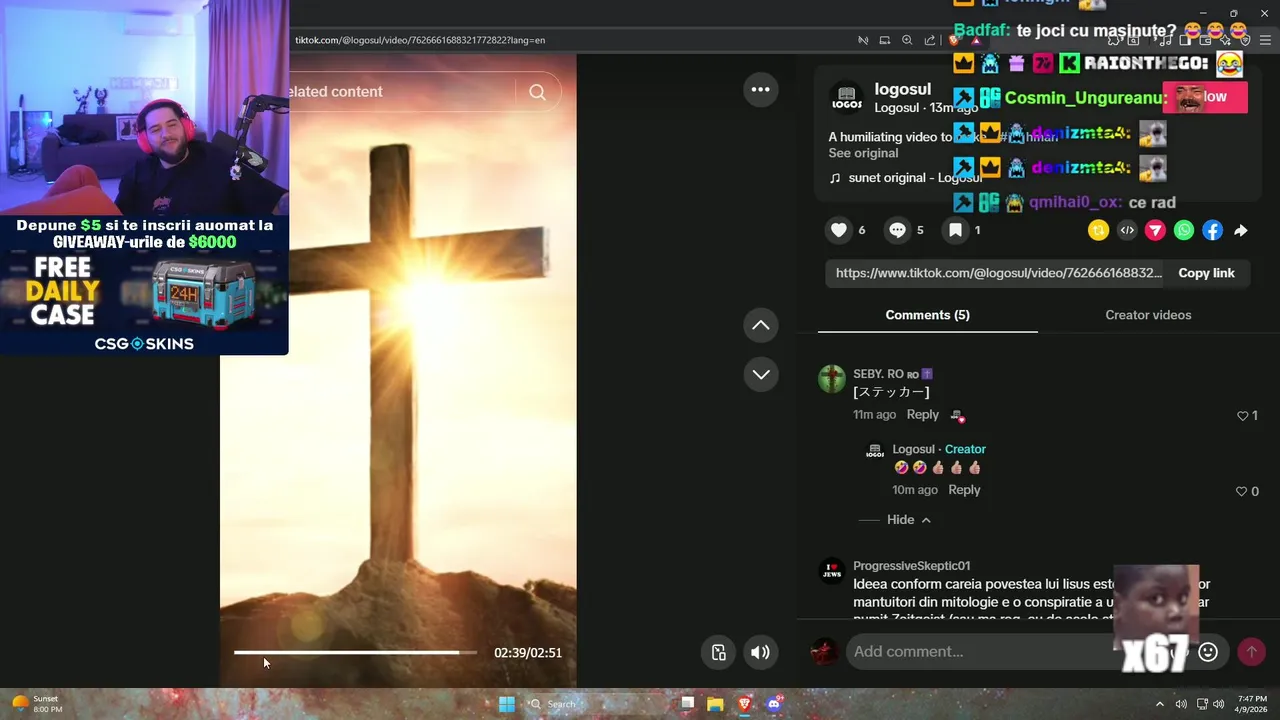Toggle auto-scroll icon beside the volume button
This screenshot has width=1280, height=720.
pyautogui.click(x=718, y=653)
